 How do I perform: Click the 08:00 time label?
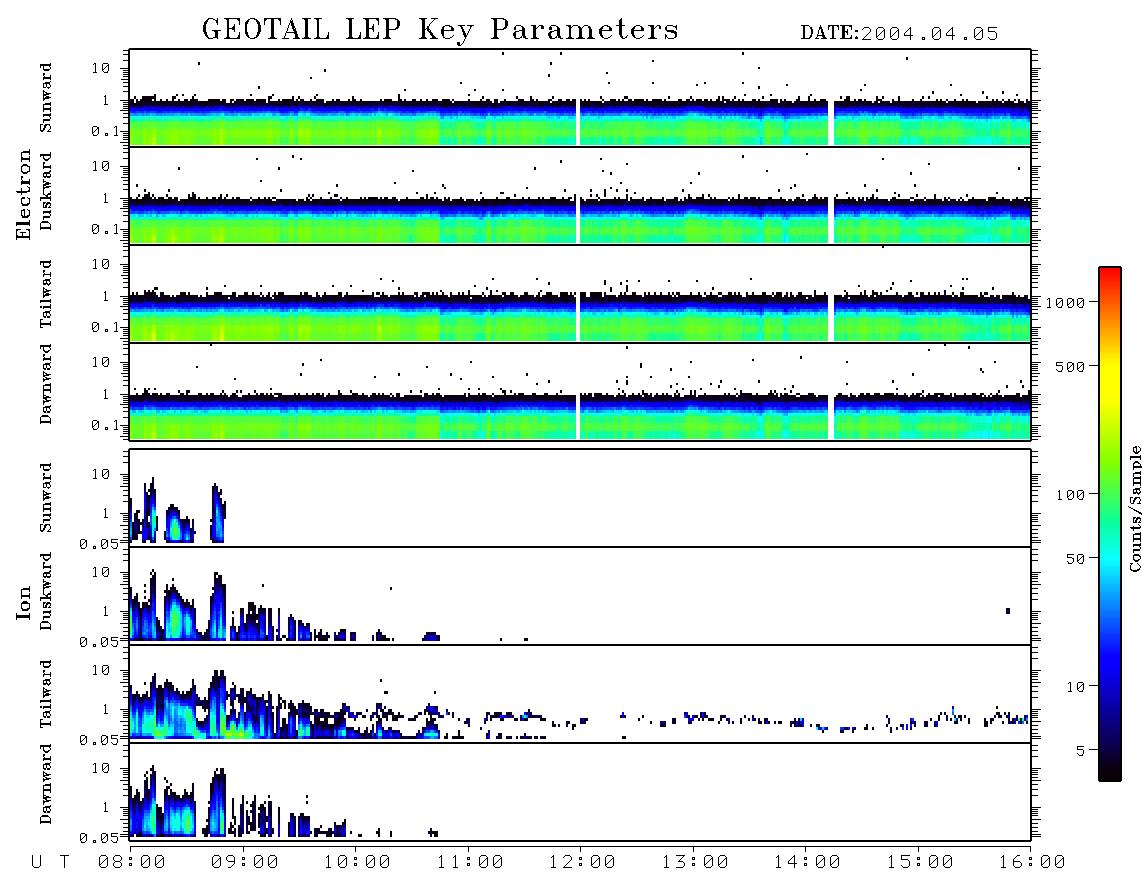132,863
